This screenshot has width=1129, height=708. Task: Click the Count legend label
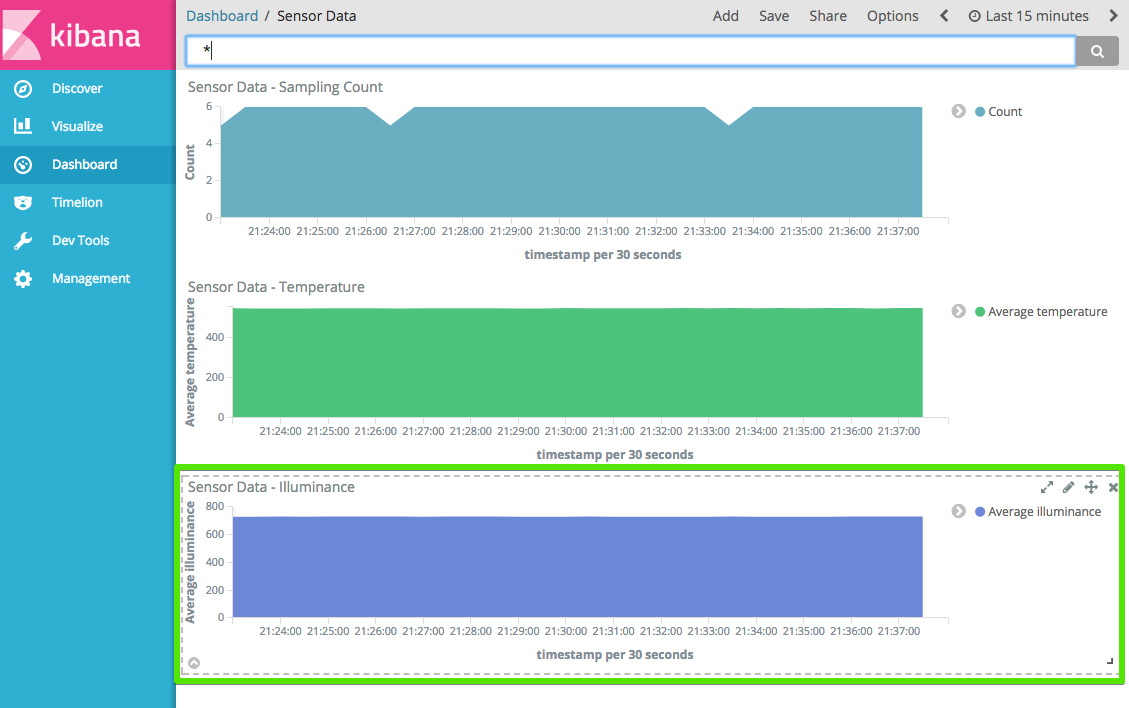coord(1005,112)
